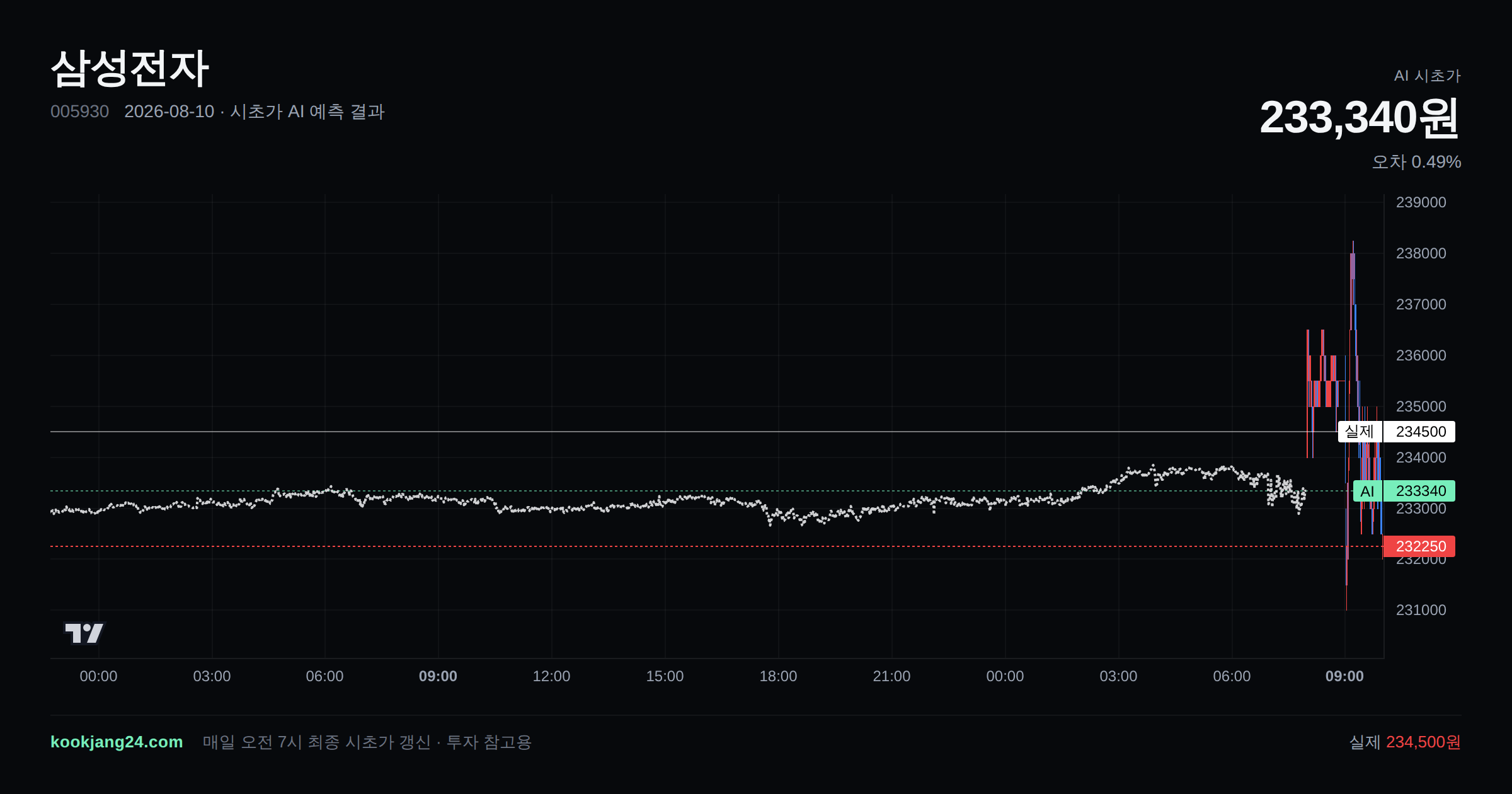
Task: Click the 233,340원 predicted price
Action: point(1360,118)
